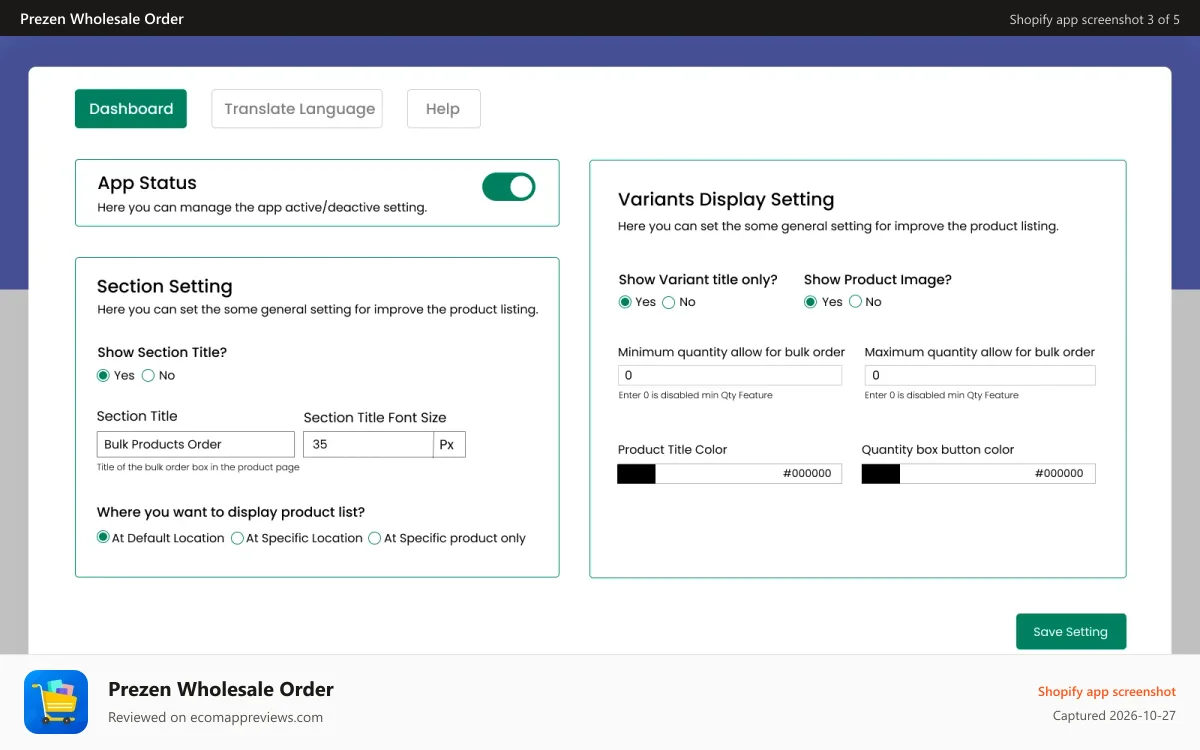Click Prezen Wholesale Order title in top bar
This screenshot has width=1200, height=750.
pos(102,19)
